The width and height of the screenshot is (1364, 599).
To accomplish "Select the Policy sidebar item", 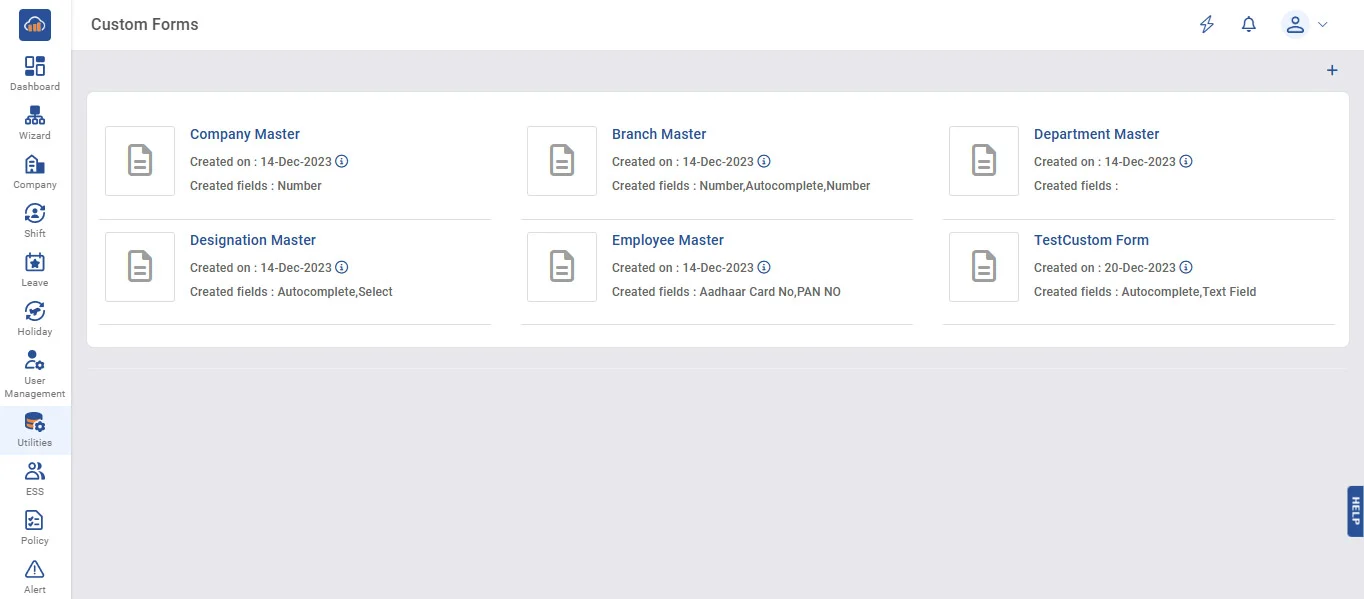I will coord(35,521).
